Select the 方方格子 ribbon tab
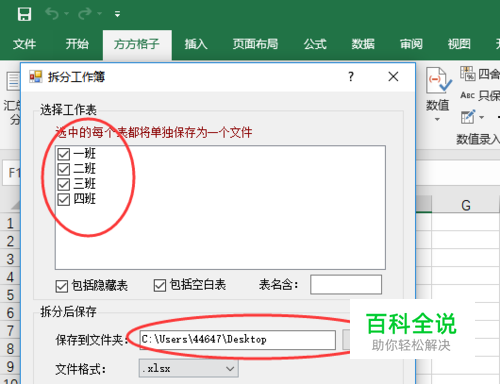 137,44
